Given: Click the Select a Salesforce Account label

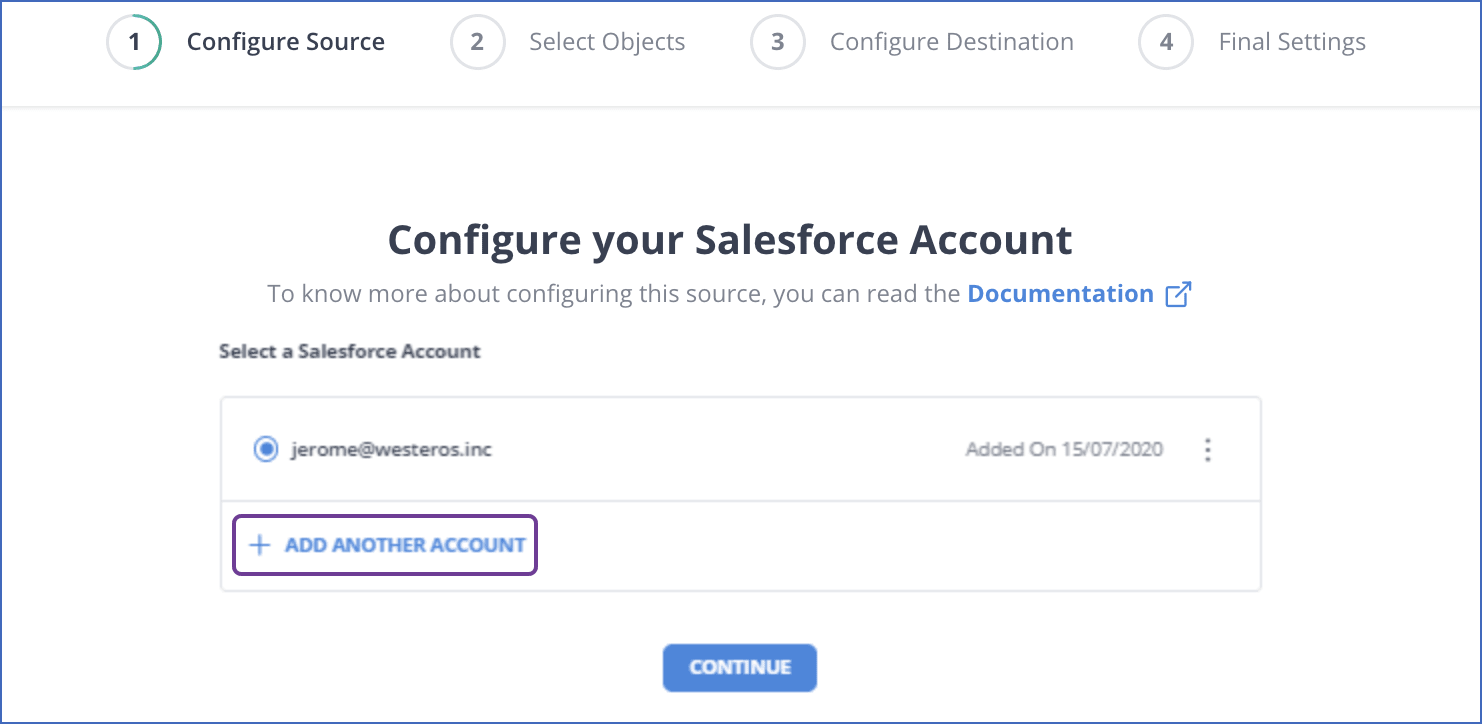Looking at the screenshot, I should pyautogui.click(x=350, y=352).
